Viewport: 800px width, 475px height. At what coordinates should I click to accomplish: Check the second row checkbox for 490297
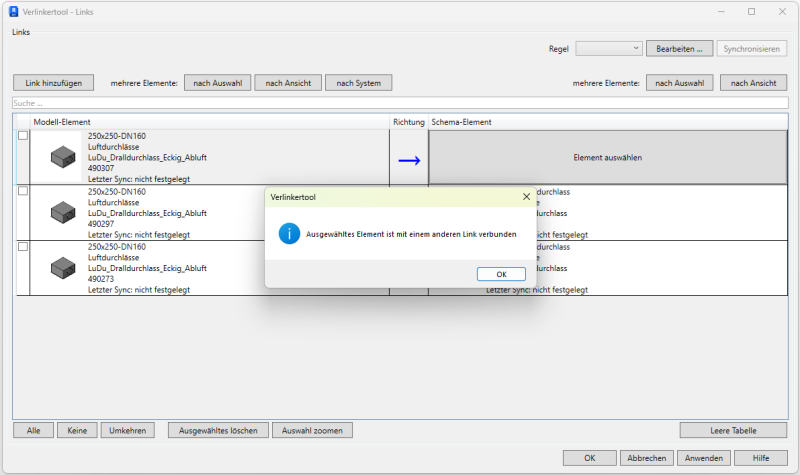point(23,191)
